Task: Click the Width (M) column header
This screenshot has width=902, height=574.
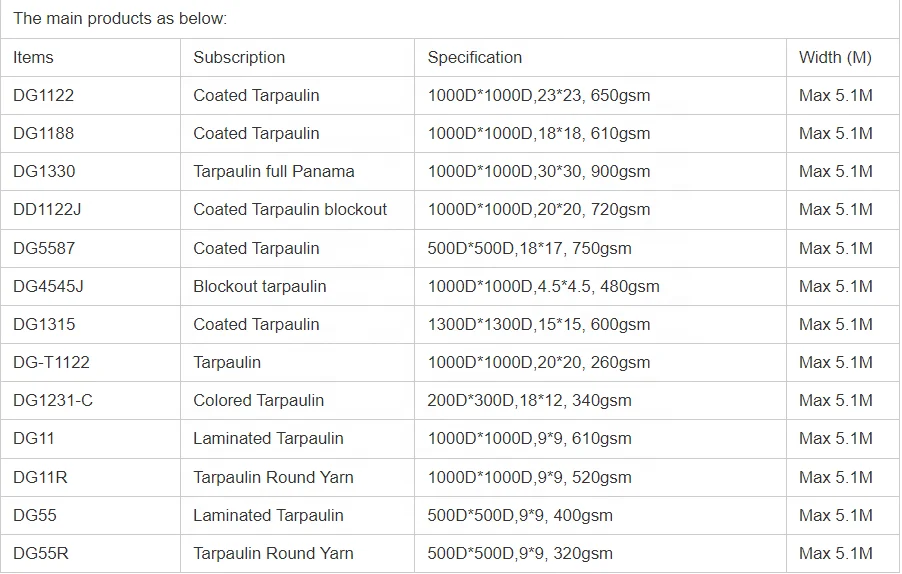Action: point(835,58)
